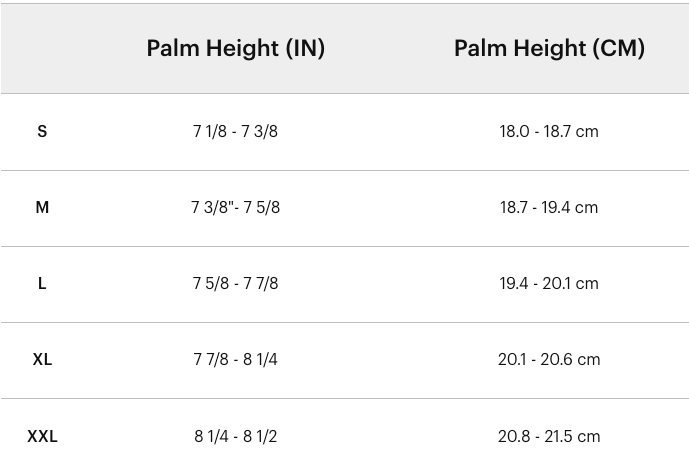This screenshot has width=689, height=476.
Task: Select the XL size row label
Action: click(x=42, y=359)
